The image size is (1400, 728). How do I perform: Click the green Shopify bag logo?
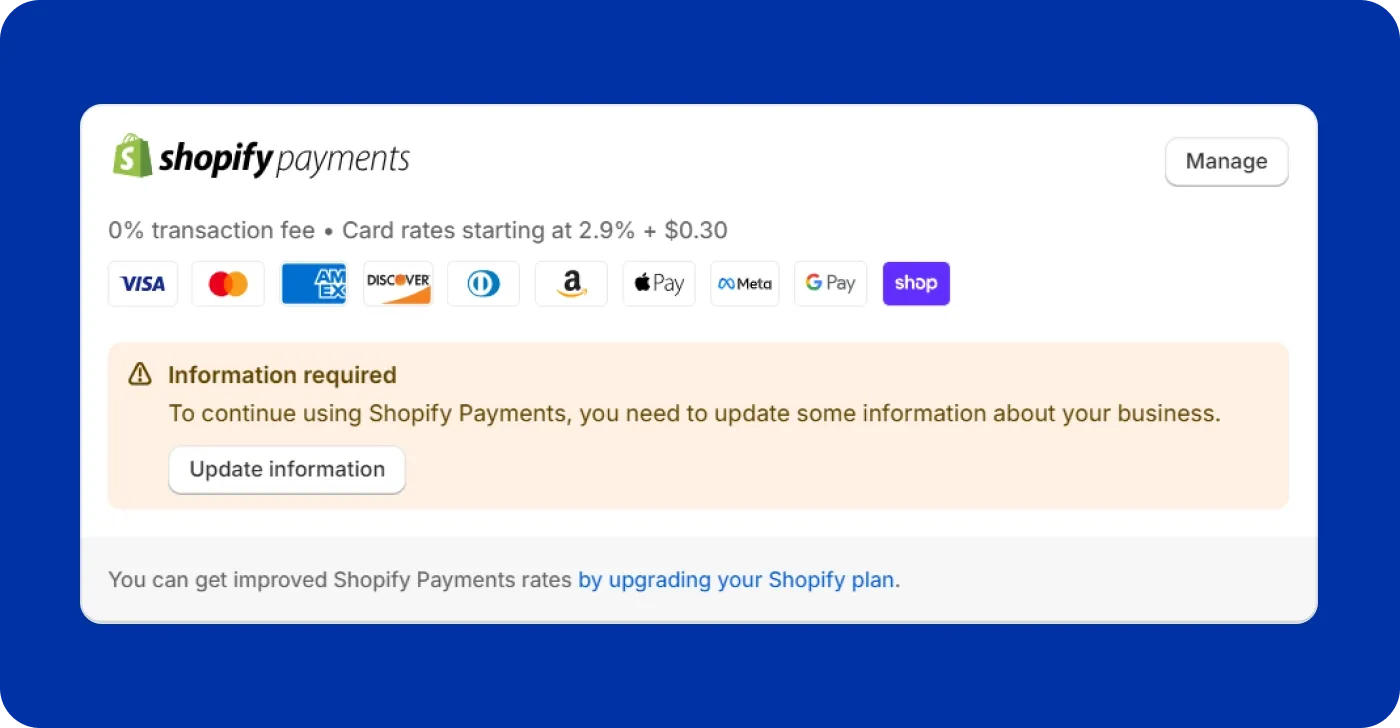click(x=133, y=156)
